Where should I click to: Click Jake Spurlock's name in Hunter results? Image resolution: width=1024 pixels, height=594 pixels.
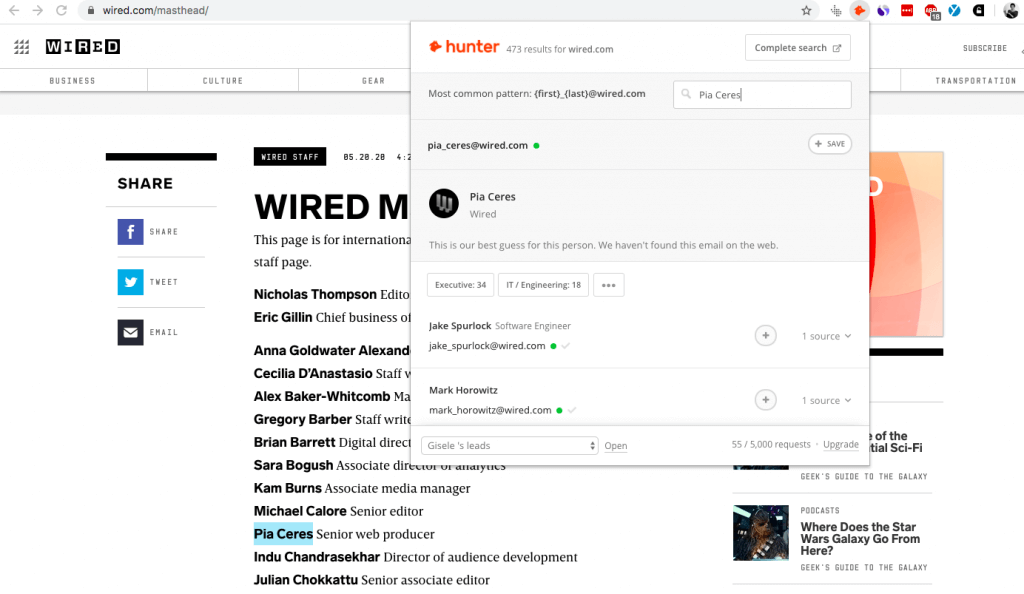point(460,326)
